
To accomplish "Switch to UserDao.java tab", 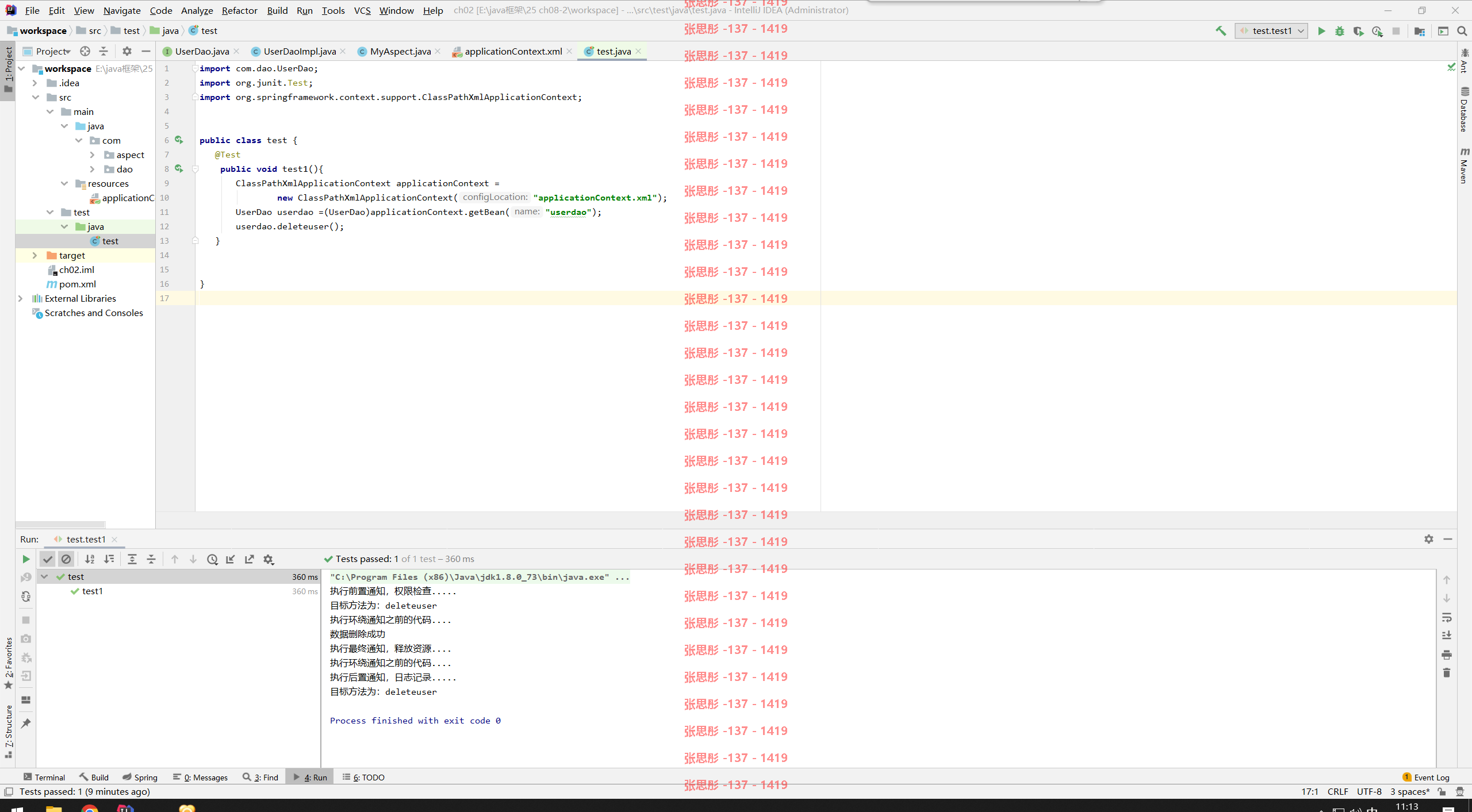I will tap(201, 51).
